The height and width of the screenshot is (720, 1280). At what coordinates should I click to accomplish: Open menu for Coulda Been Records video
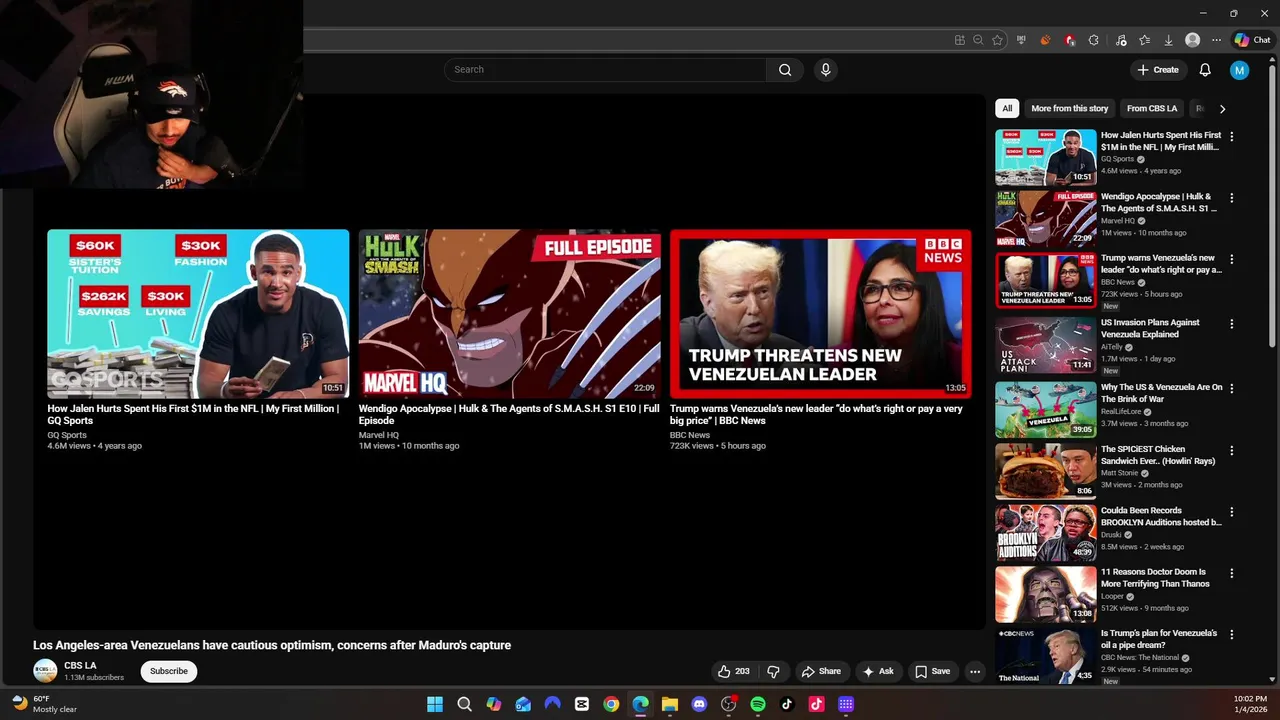(1232, 512)
